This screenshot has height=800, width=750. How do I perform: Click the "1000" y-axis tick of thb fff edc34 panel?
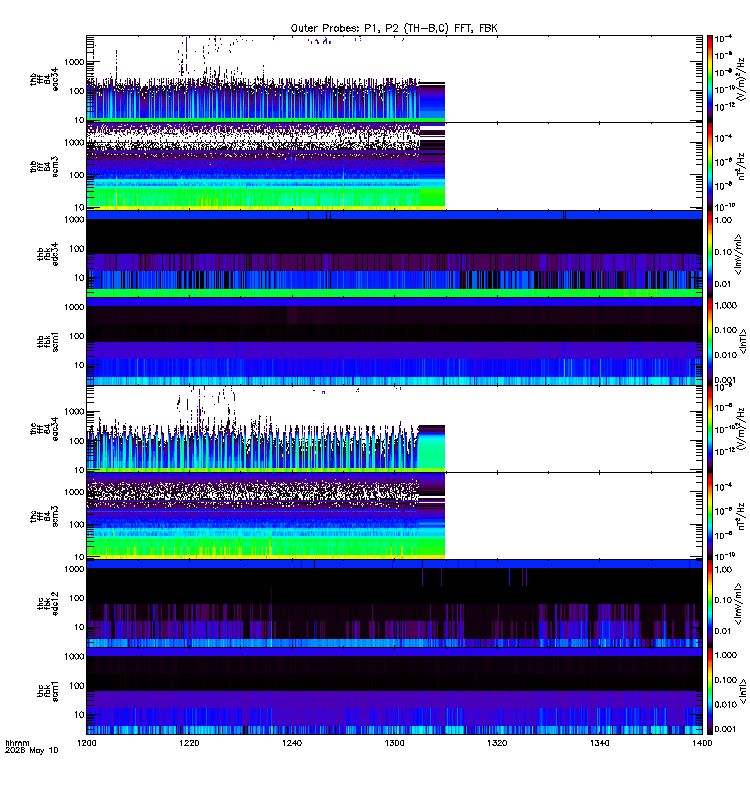click(74, 62)
